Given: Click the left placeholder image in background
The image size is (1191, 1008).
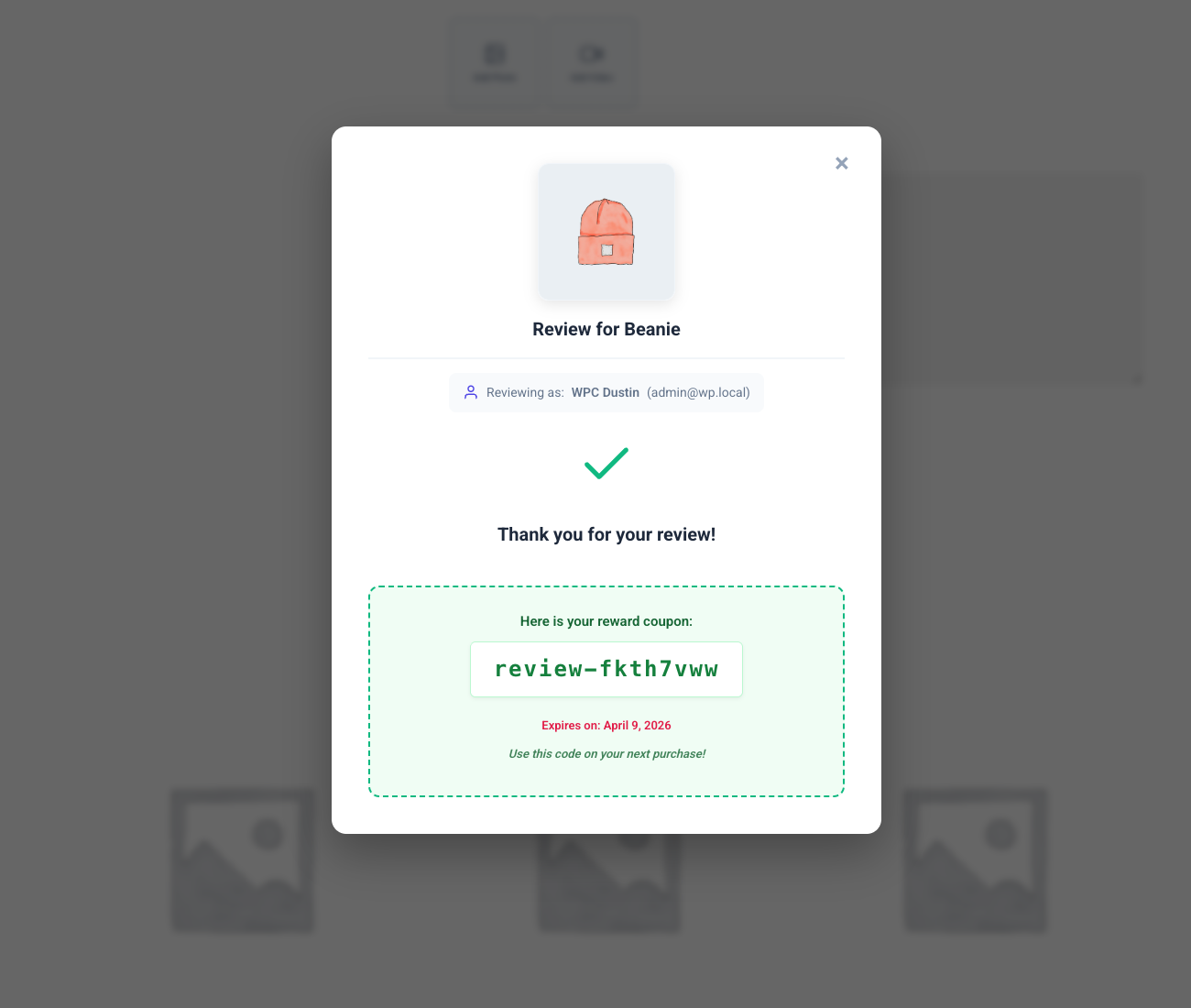Looking at the screenshot, I should 243,860.
